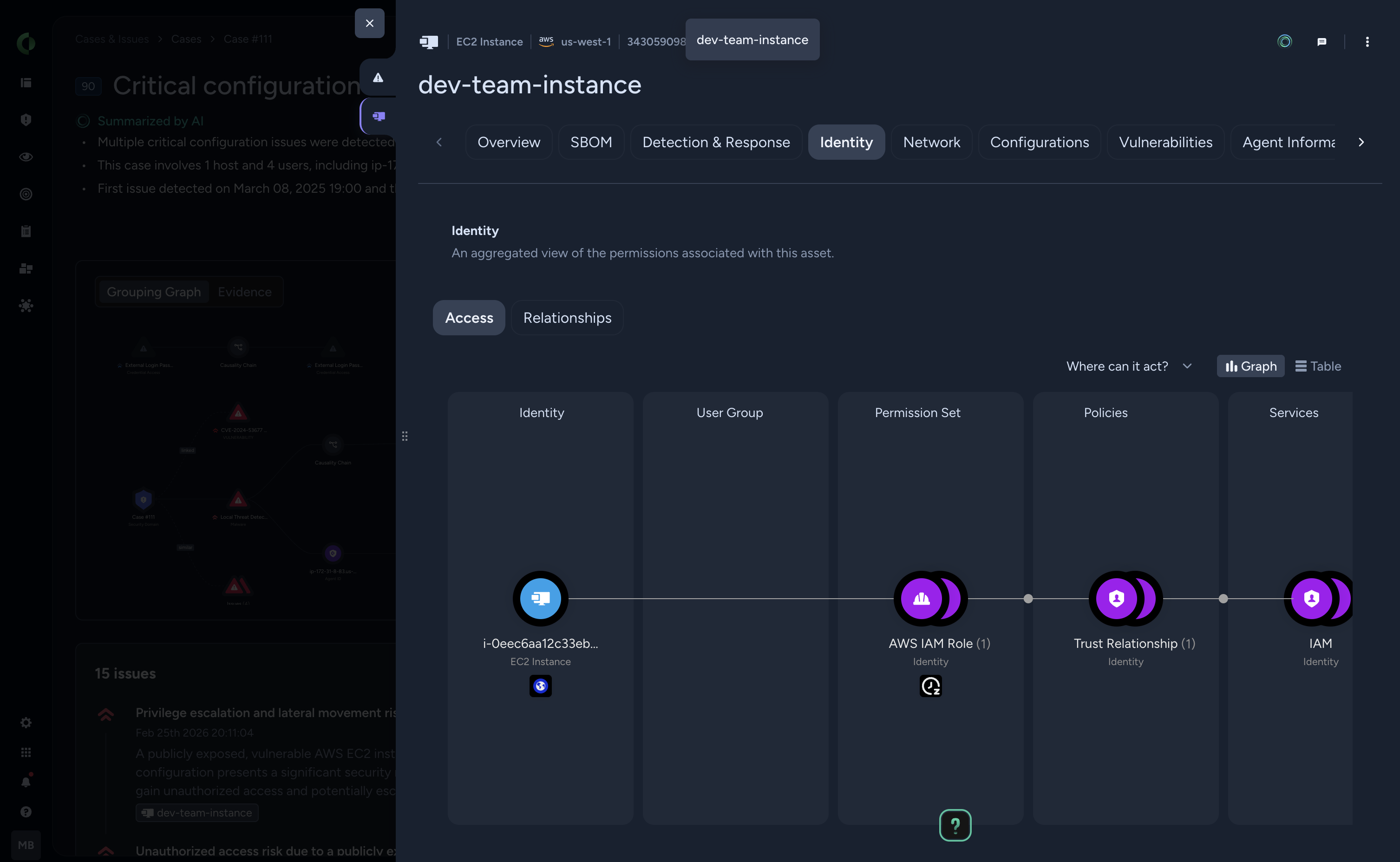
Task: Open the Relationships view
Action: click(x=567, y=318)
